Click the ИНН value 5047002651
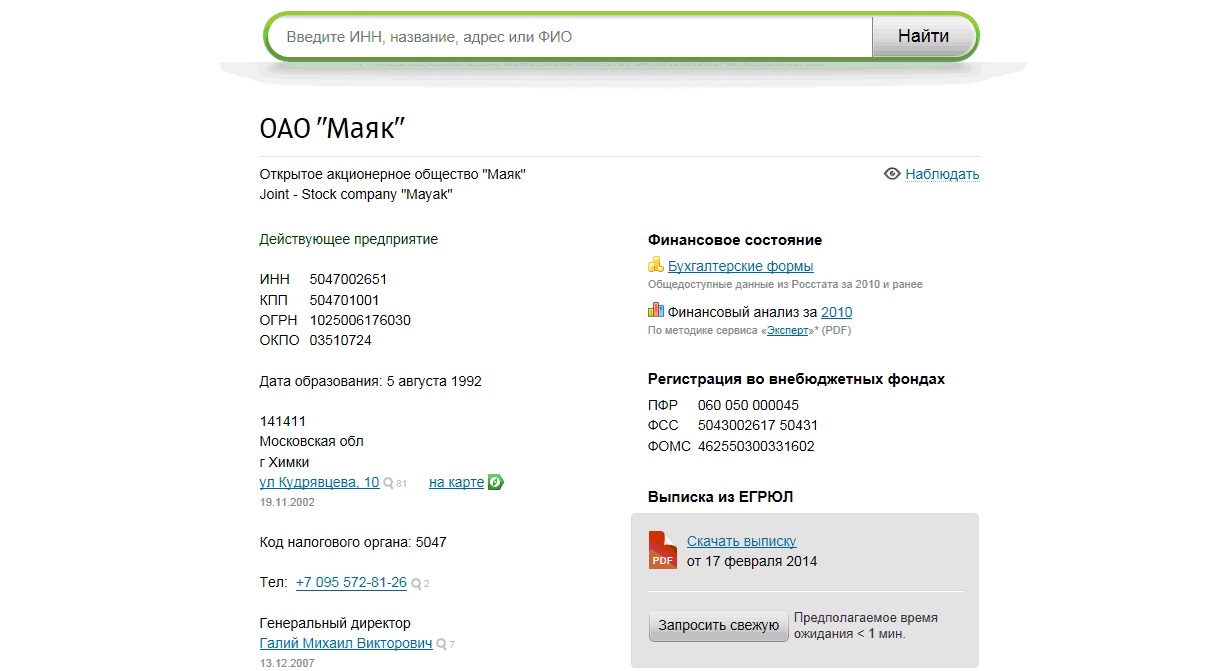1219x671 pixels. point(348,279)
